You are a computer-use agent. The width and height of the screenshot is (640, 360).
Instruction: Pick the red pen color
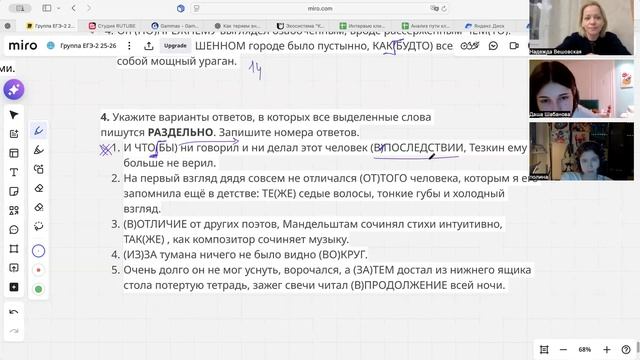tap(39, 270)
